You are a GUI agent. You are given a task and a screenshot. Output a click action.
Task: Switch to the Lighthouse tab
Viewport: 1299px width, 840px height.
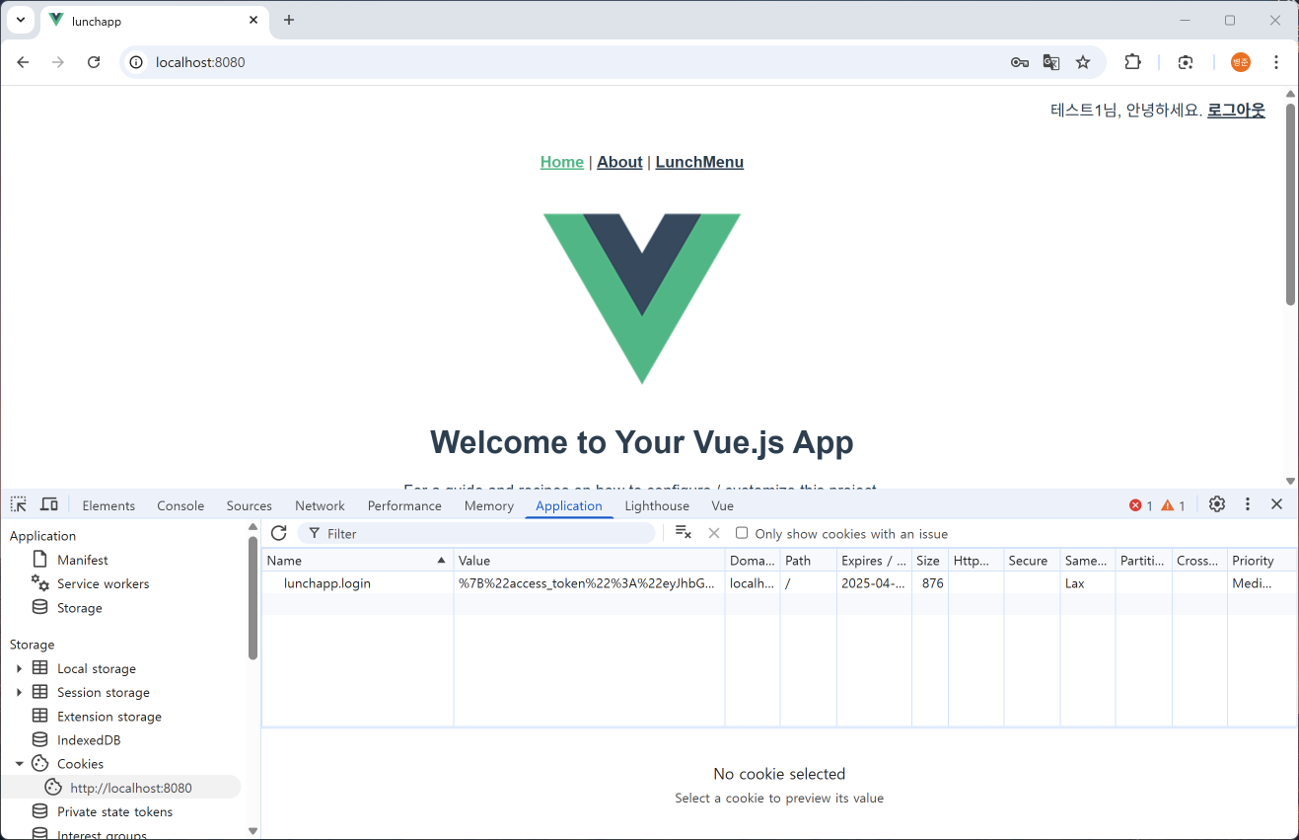pyautogui.click(x=657, y=506)
